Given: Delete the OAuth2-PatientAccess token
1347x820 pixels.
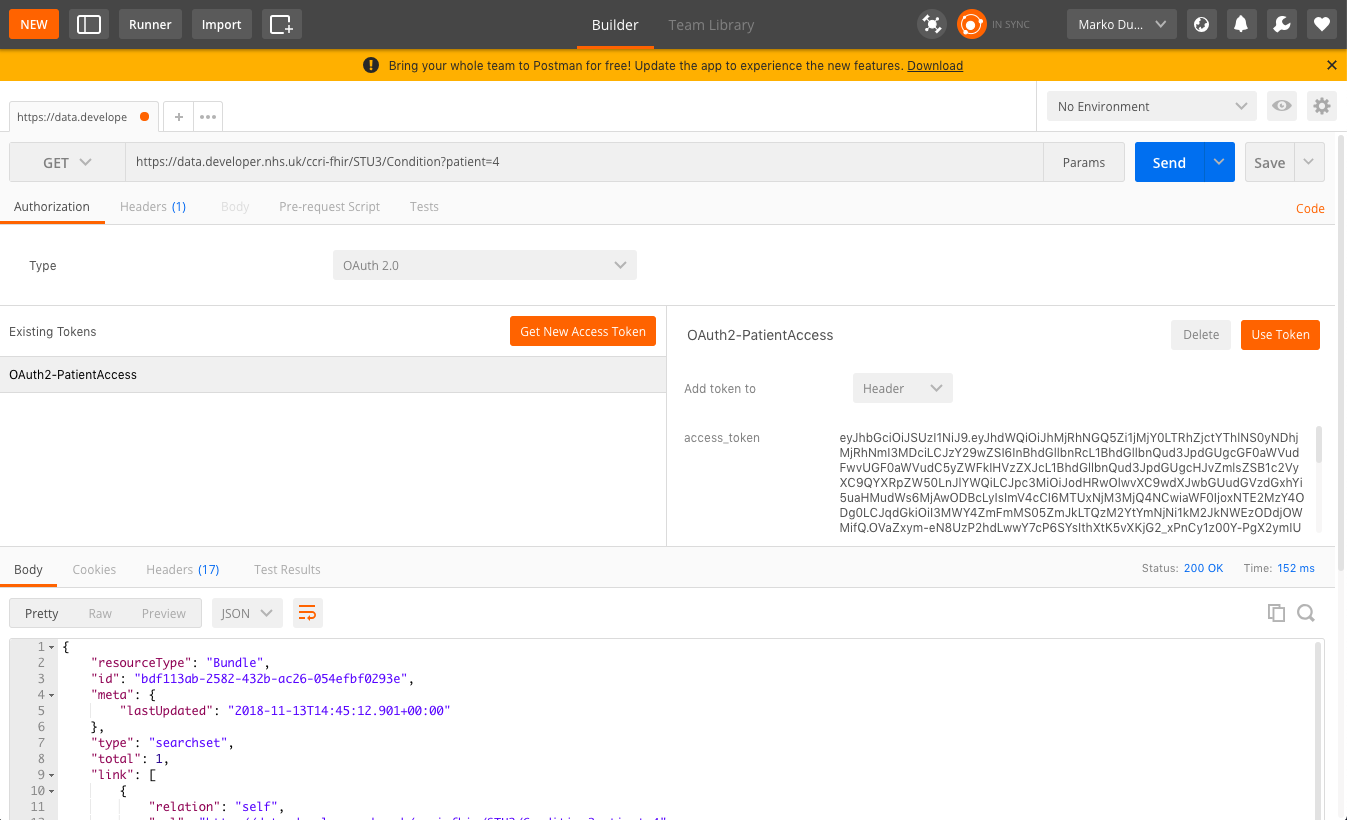Looking at the screenshot, I should coord(1201,335).
